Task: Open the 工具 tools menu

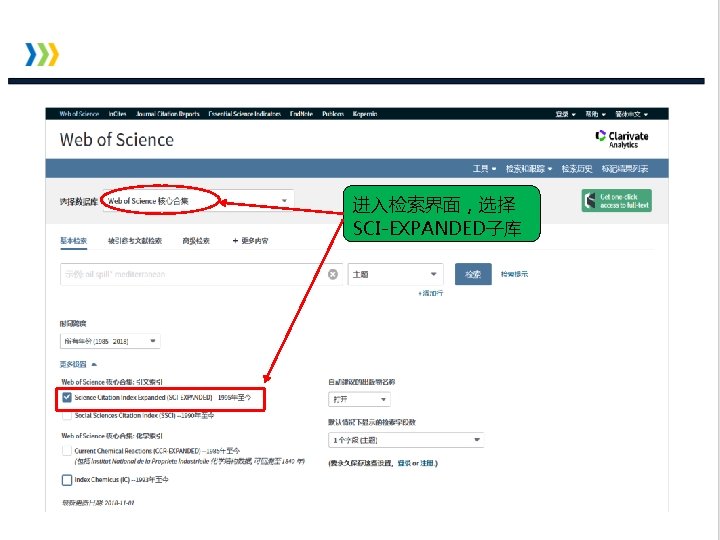Action: pos(484,169)
